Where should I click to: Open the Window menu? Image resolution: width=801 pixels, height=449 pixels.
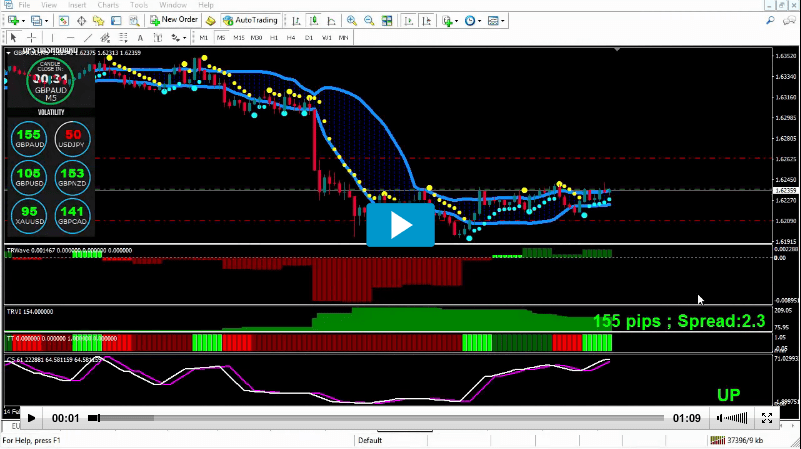[x=173, y=5]
